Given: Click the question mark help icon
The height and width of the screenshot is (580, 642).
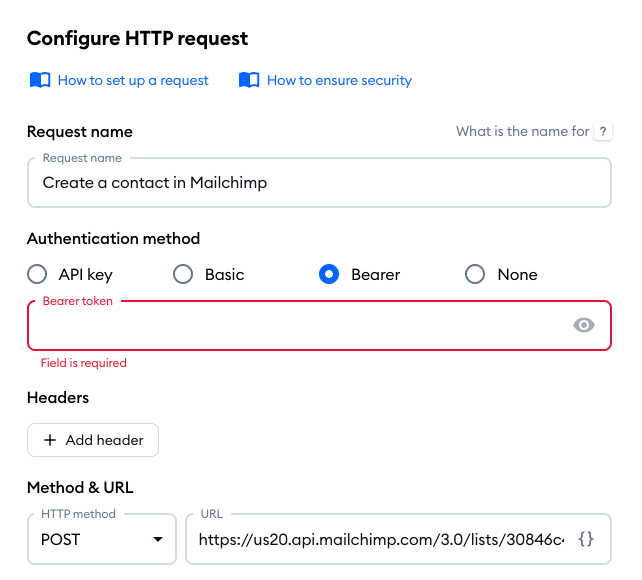Looking at the screenshot, I should [x=602, y=131].
